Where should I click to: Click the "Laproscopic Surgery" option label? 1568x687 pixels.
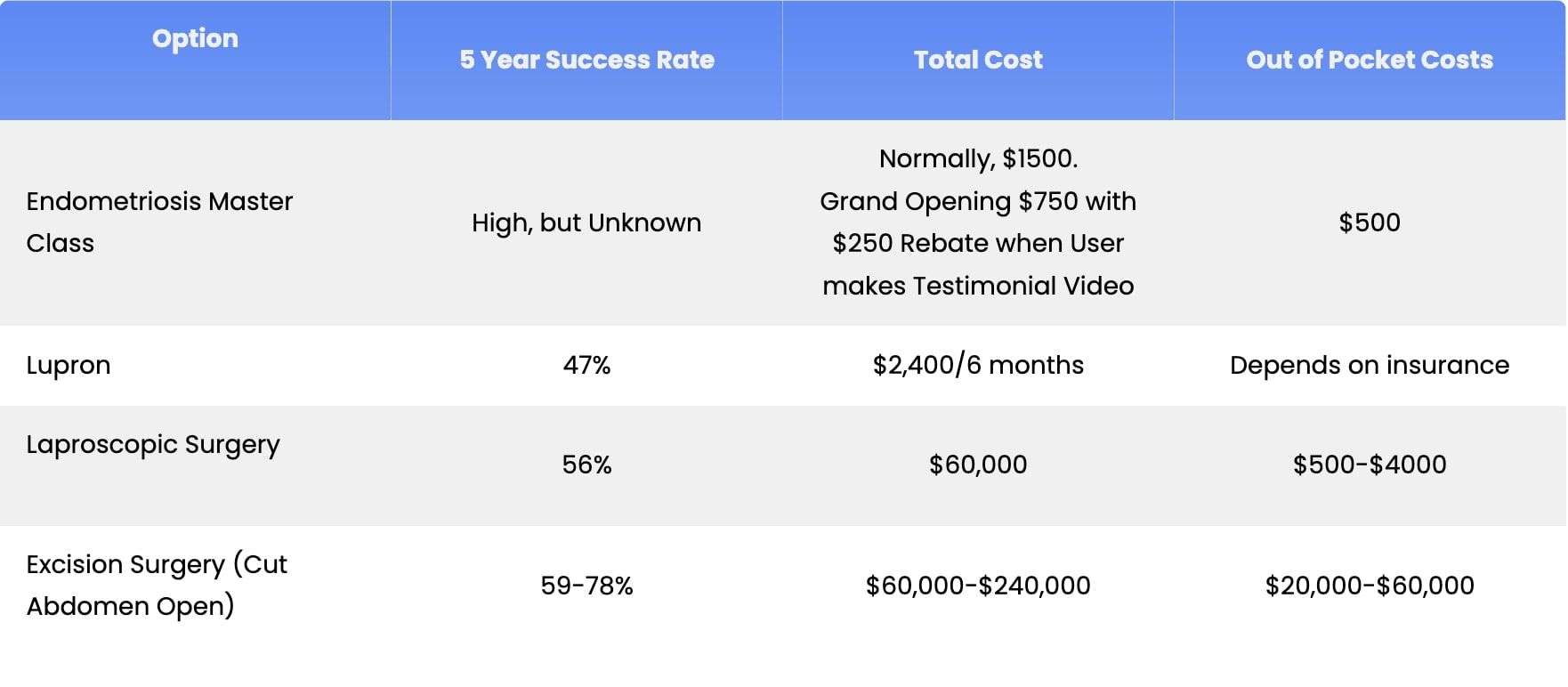coord(153,444)
